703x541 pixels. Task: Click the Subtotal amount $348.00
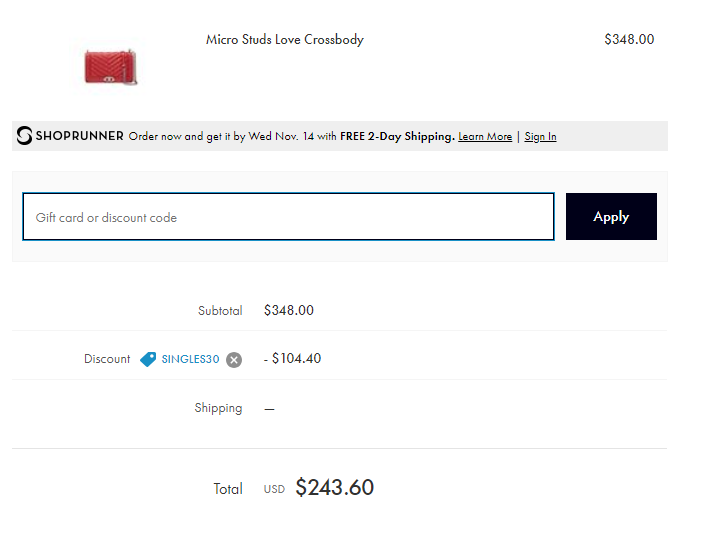[x=289, y=310]
